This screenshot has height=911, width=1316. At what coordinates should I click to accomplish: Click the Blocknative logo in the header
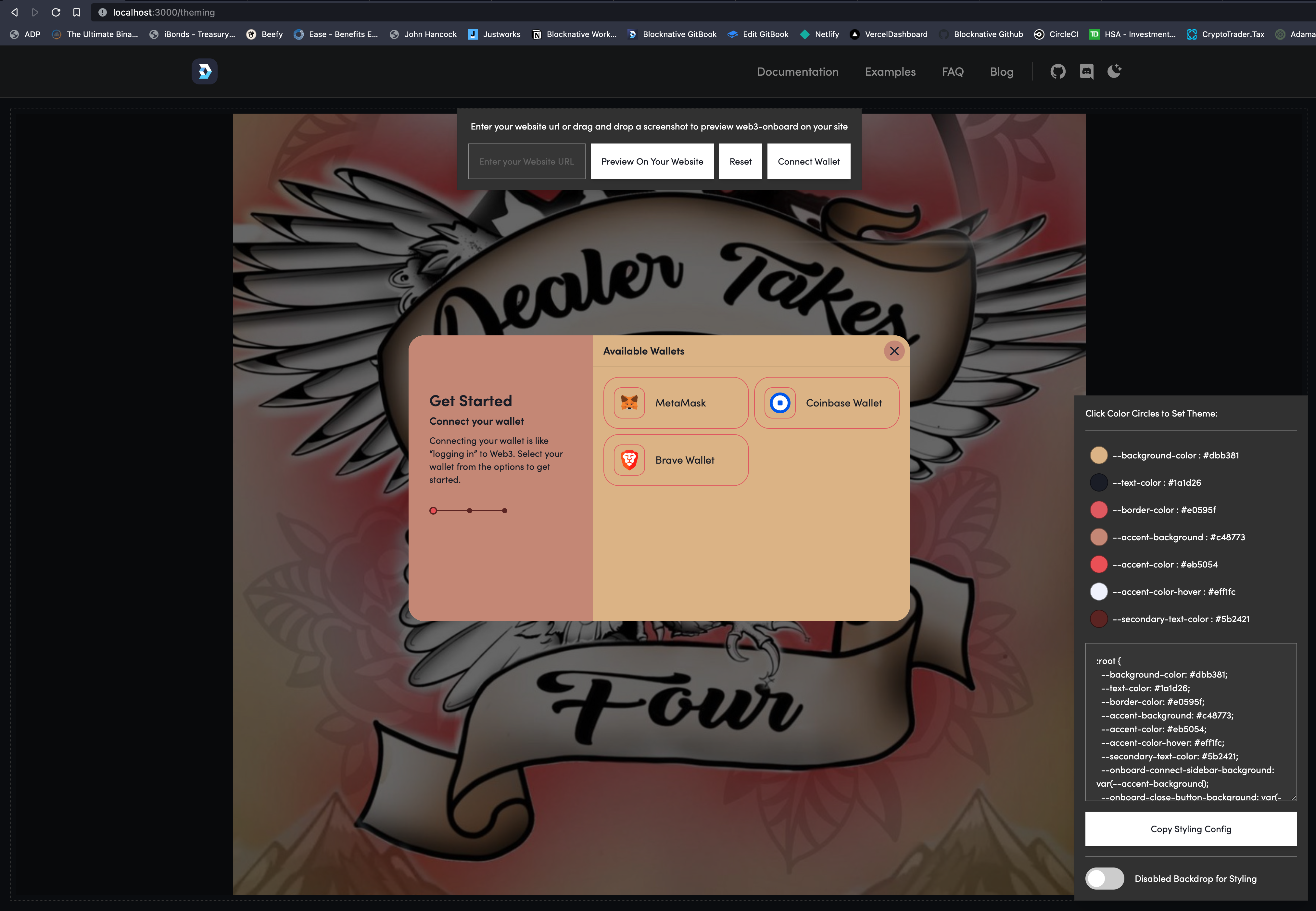[204, 71]
